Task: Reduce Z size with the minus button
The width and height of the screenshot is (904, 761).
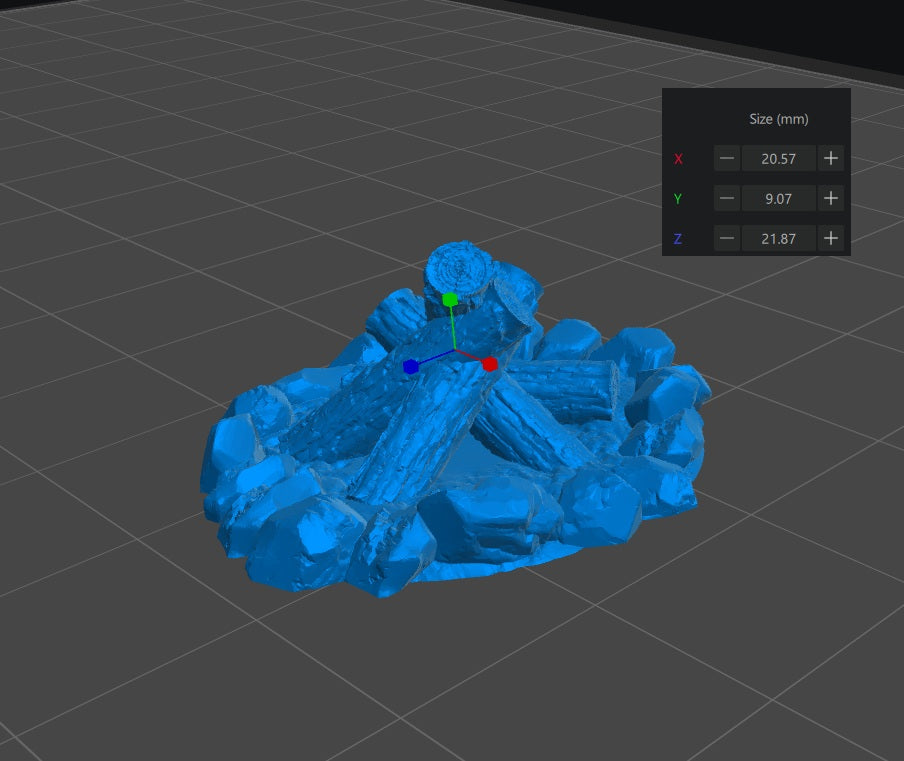Action: (x=727, y=238)
